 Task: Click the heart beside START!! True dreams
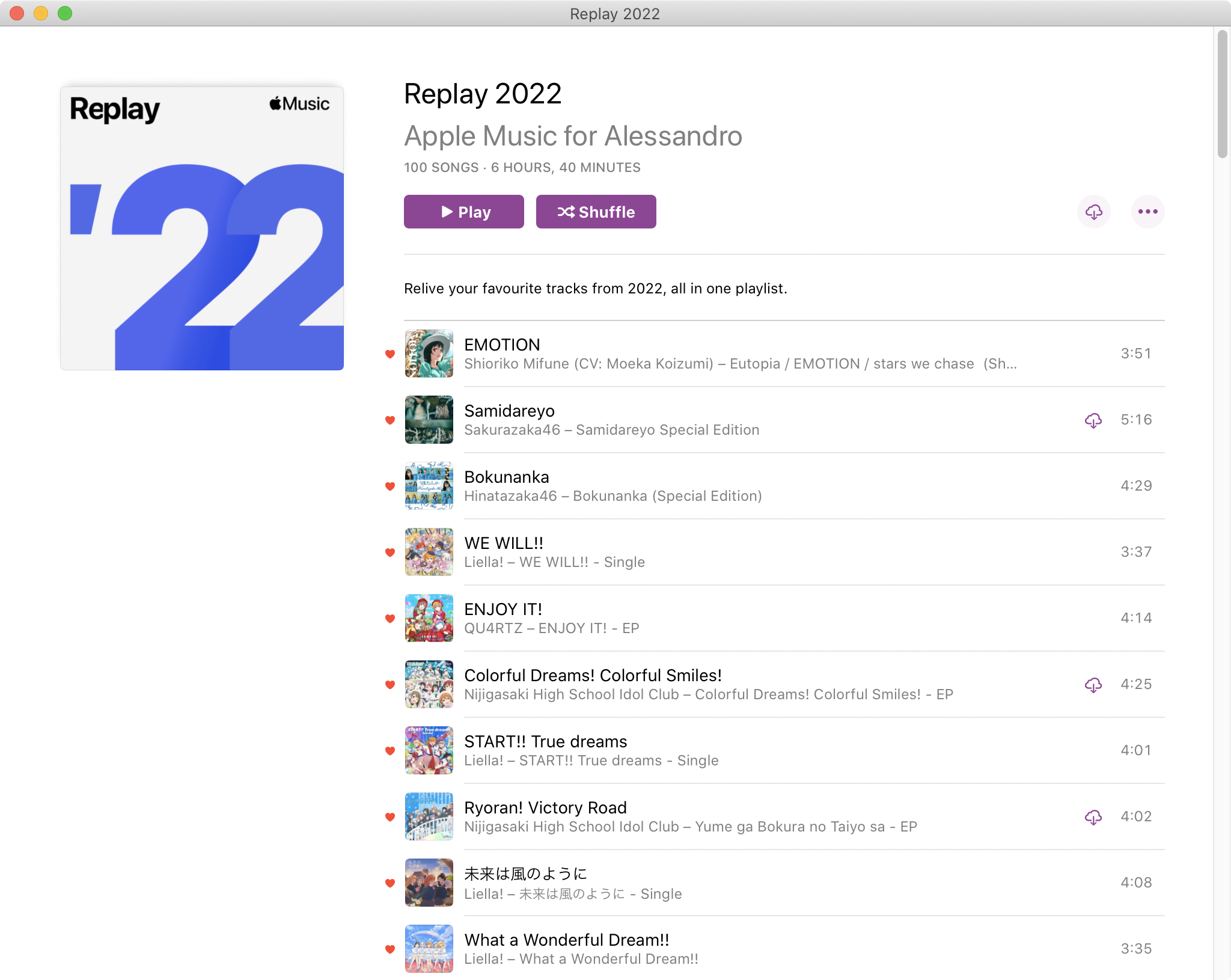point(390,750)
